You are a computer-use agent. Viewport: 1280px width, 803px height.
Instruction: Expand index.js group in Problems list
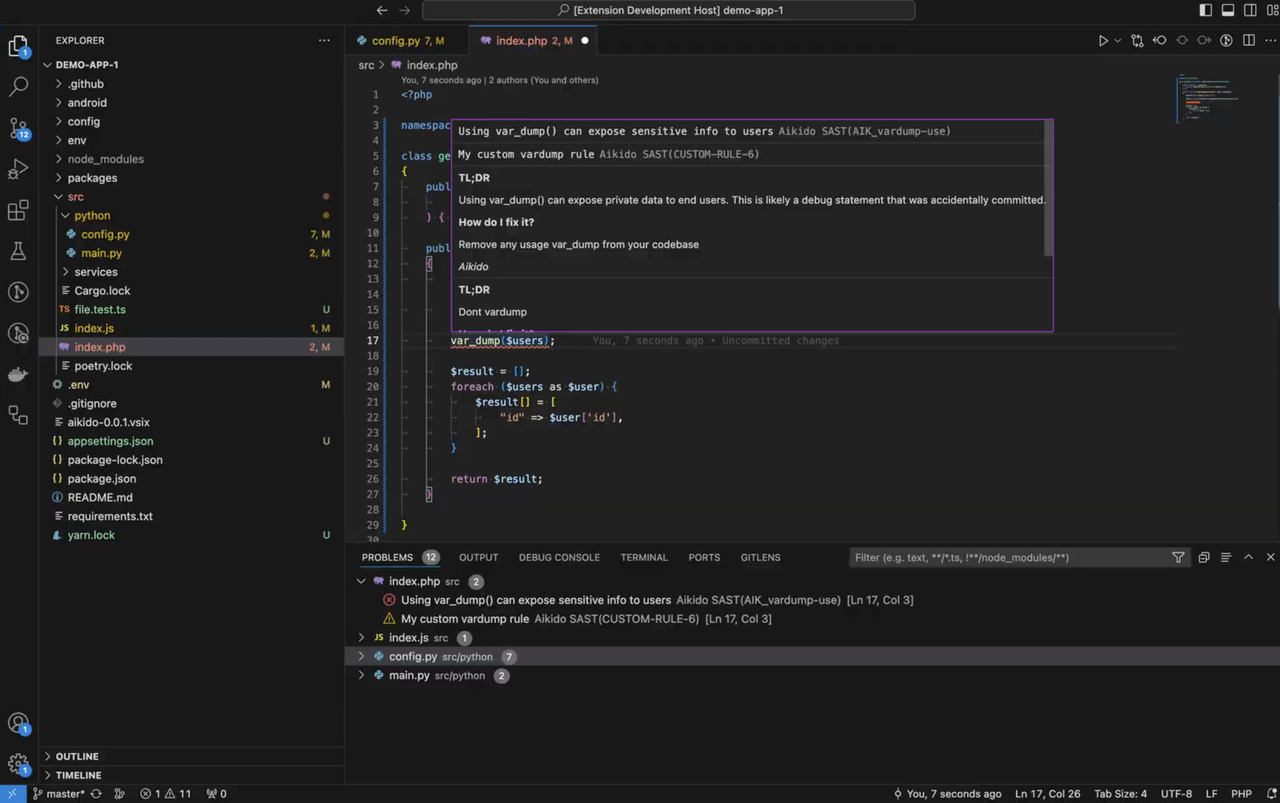tap(362, 638)
